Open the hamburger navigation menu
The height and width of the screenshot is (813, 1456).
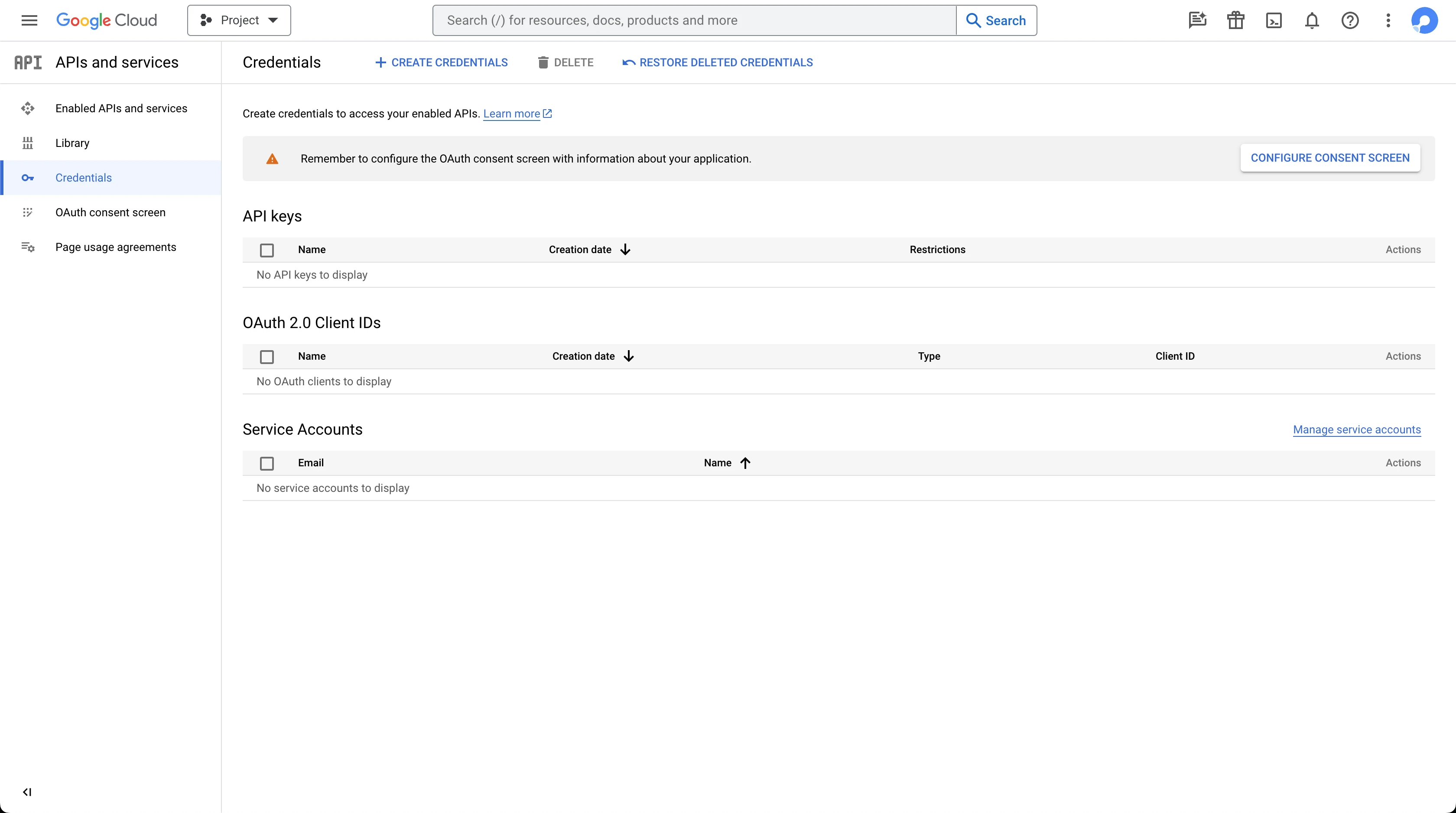coord(29,20)
